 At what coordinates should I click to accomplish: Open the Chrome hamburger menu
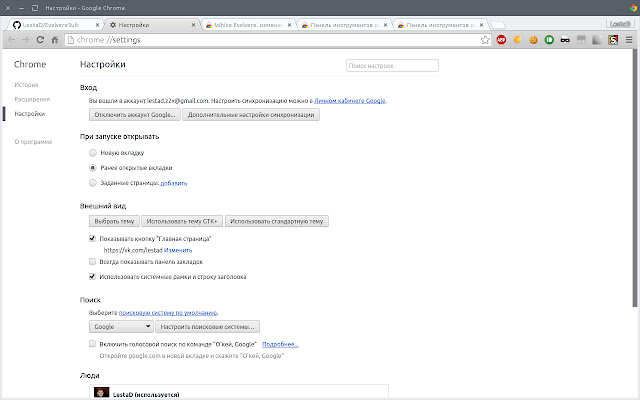click(629, 40)
